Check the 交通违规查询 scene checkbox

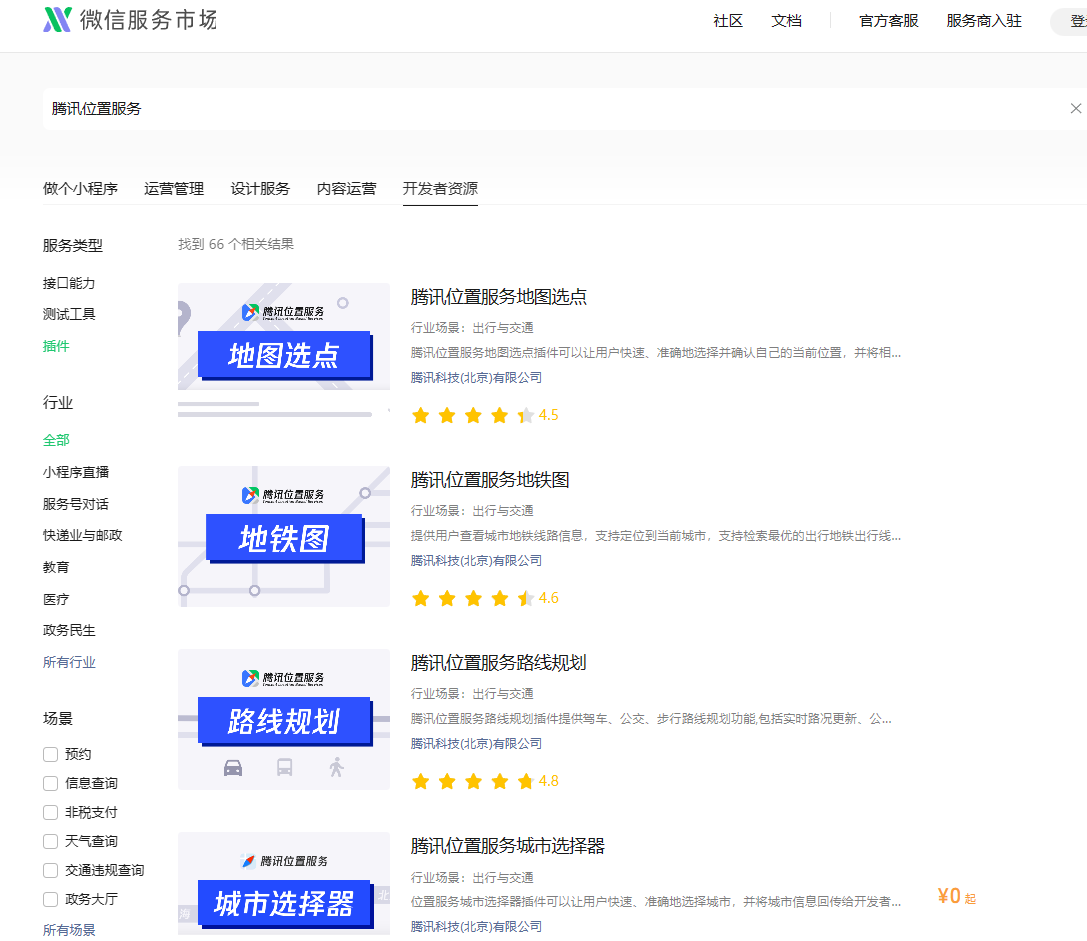[51, 870]
